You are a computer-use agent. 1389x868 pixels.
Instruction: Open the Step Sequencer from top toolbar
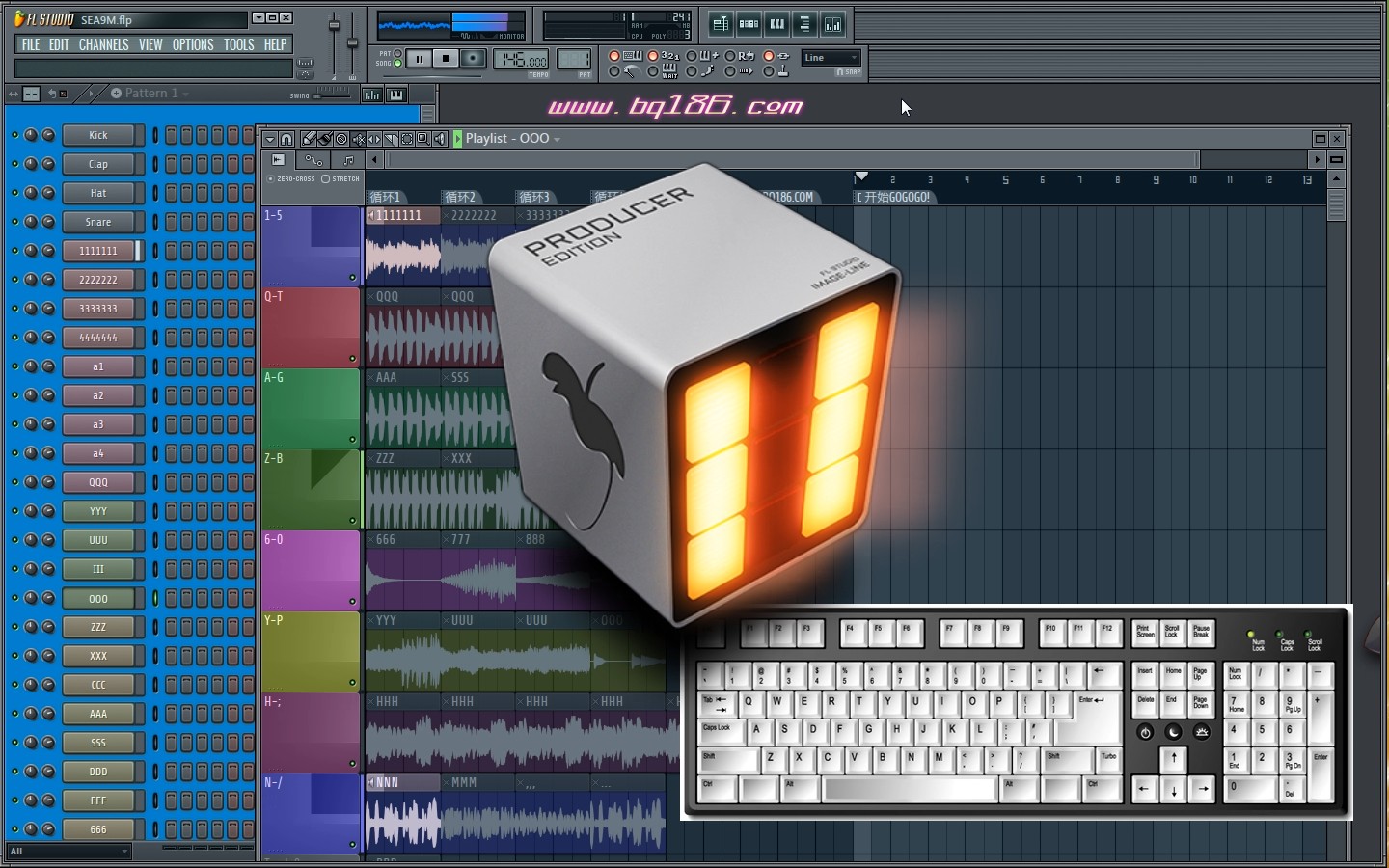click(x=749, y=23)
